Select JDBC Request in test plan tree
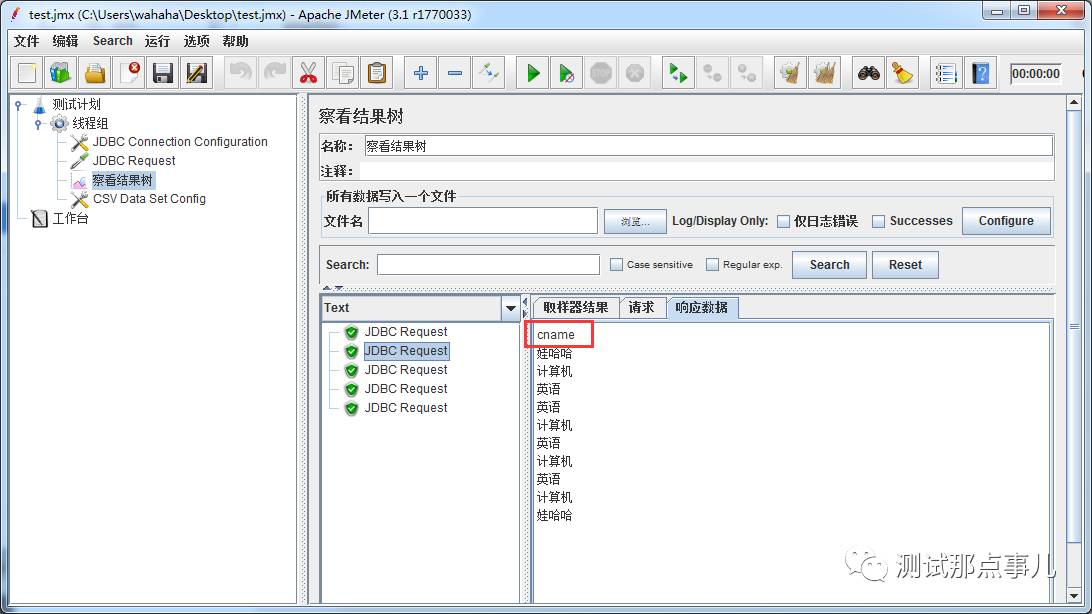The width and height of the screenshot is (1092, 614). 134,161
